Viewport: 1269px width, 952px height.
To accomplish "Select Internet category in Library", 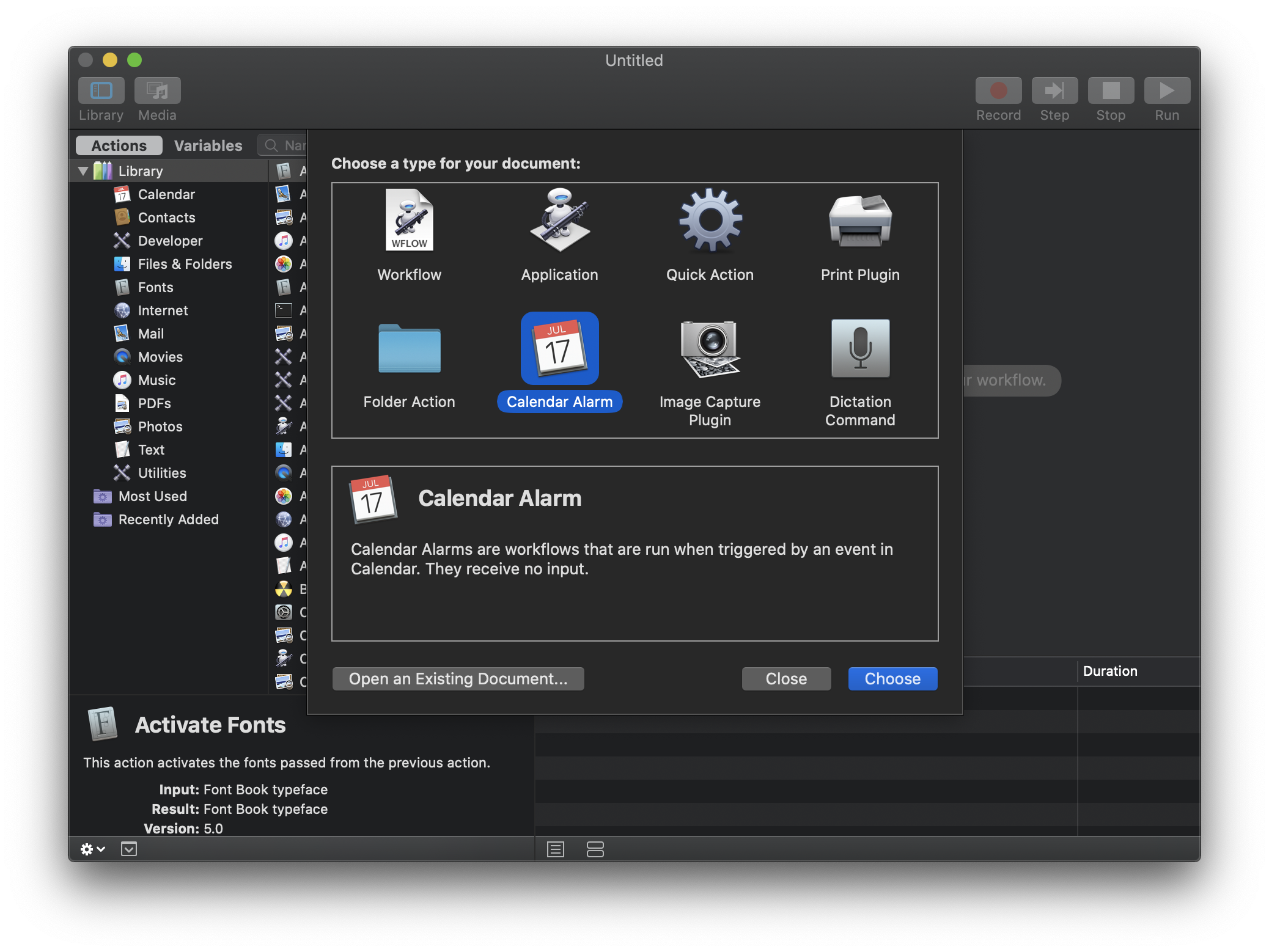I will 167,310.
